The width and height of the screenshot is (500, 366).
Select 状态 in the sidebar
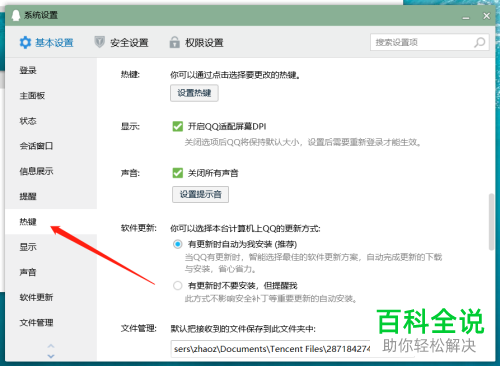[51, 121]
